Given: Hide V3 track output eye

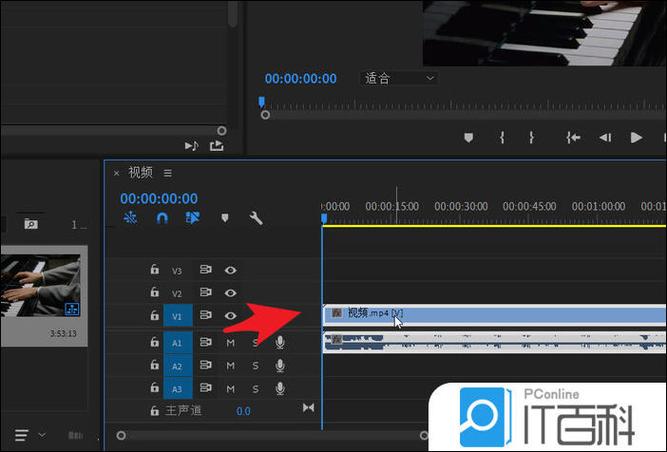Looking at the screenshot, I should 231,270.
